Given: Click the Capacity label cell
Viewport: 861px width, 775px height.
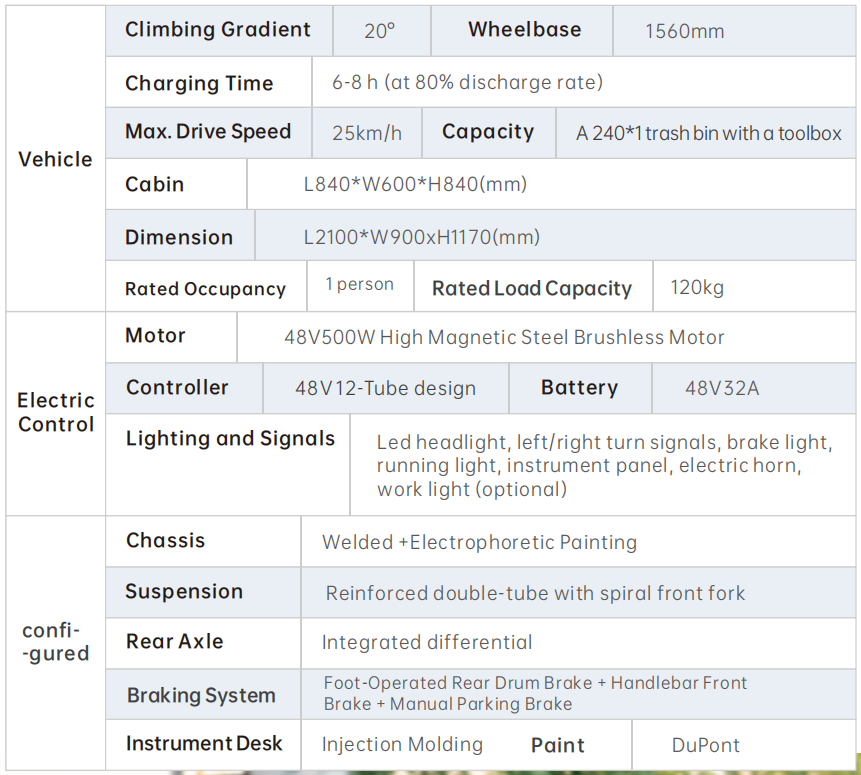Looking at the screenshot, I should point(489,132).
